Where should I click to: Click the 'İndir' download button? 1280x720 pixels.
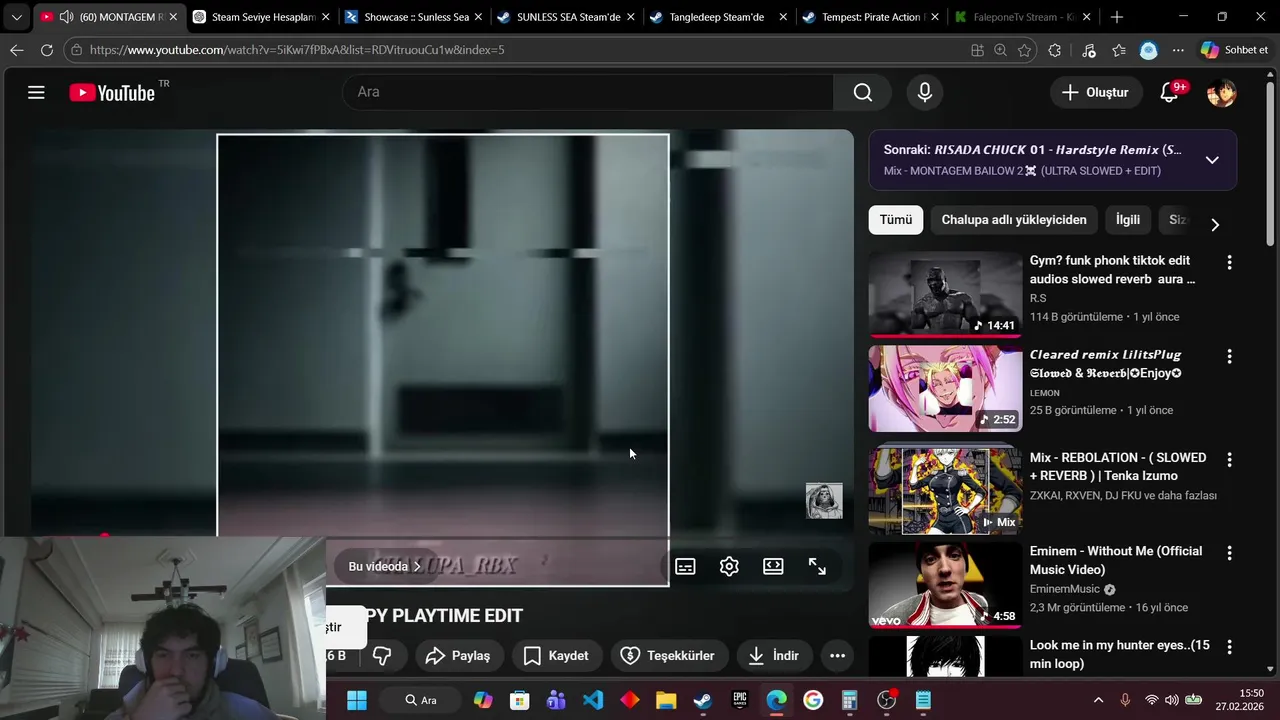tap(774, 656)
